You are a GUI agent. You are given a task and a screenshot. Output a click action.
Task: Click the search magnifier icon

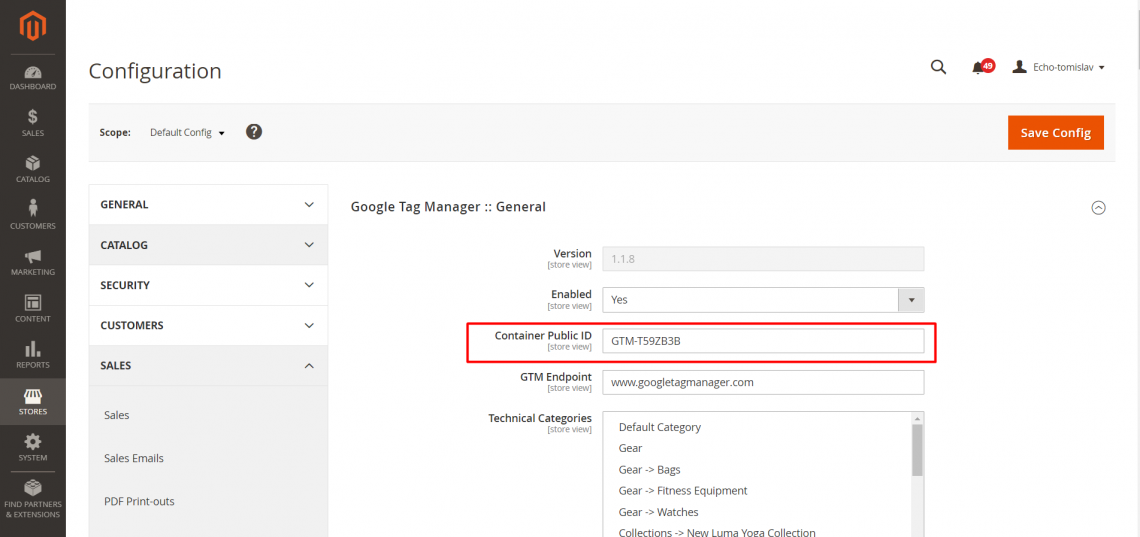pos(938,67)
